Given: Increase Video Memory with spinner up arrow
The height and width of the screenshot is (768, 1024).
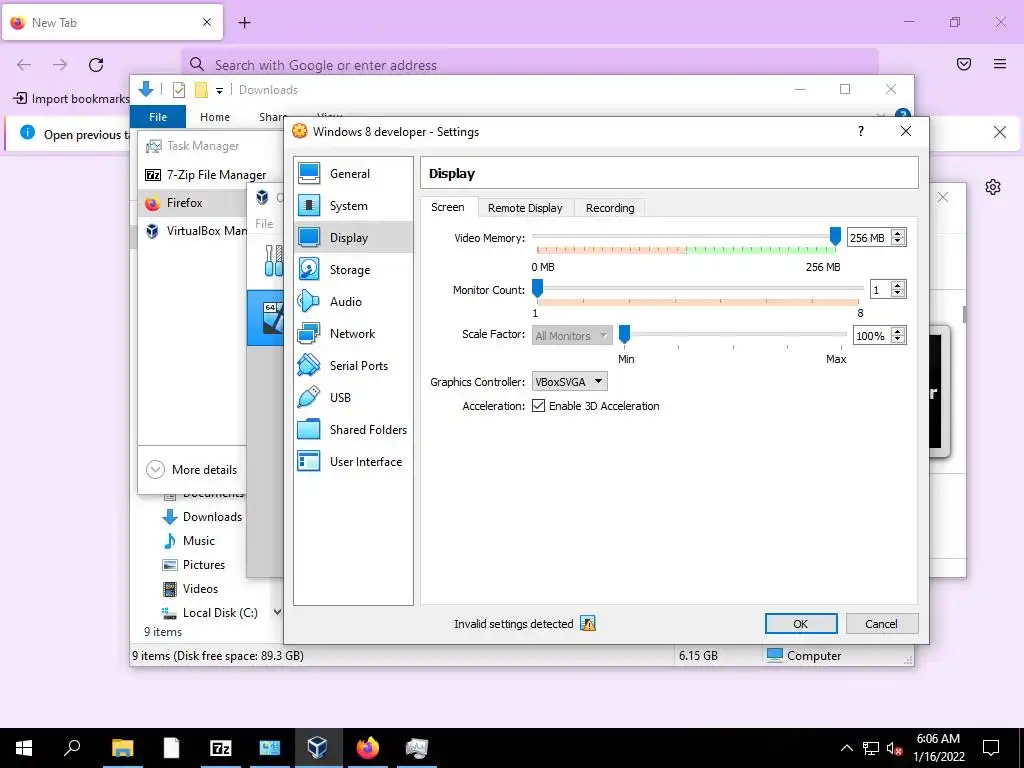Looking at the screenshot, I should [x=899, y=233].
